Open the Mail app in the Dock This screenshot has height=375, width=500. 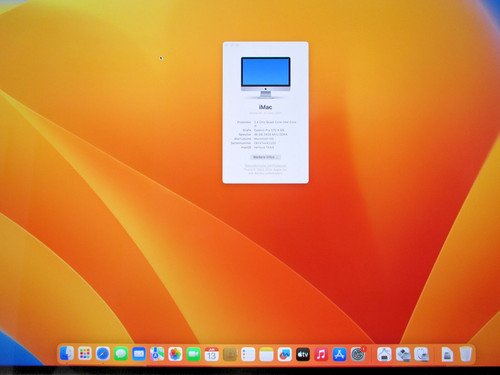139,354
